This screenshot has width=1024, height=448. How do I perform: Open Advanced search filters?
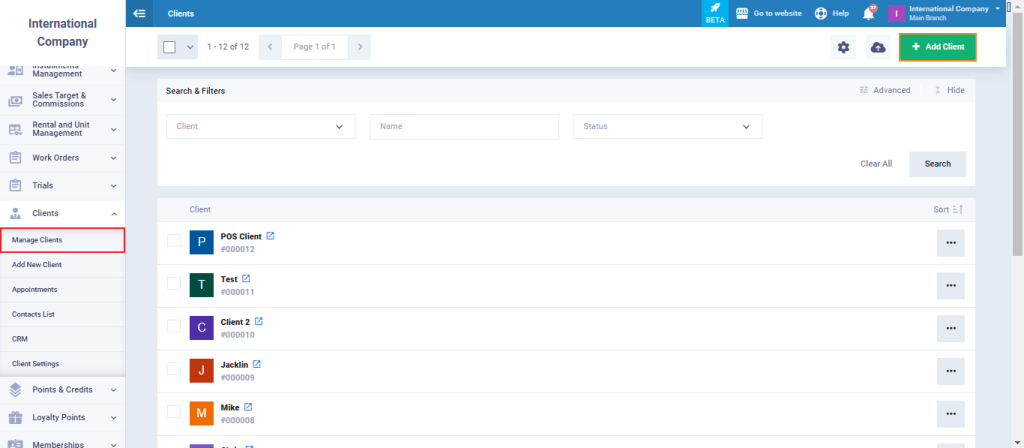pyautogui.click(x=885, y=90)
